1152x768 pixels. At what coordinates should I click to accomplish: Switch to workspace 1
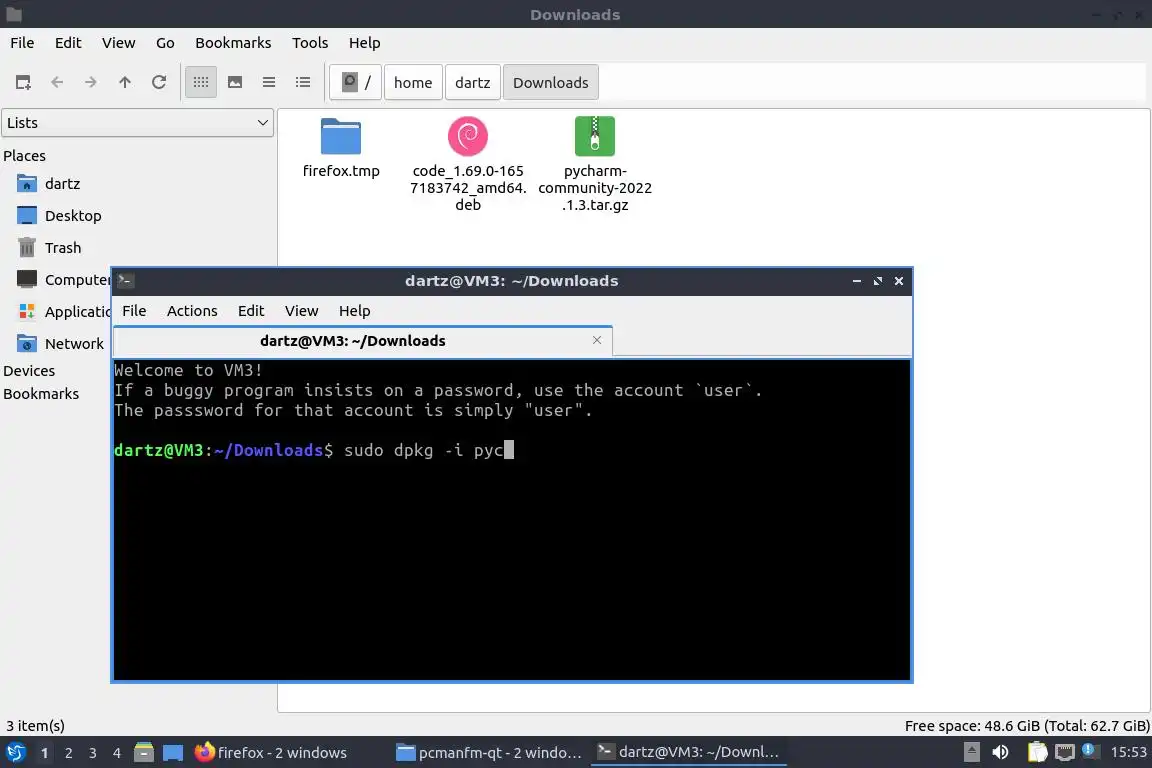(x=44, y=753)
